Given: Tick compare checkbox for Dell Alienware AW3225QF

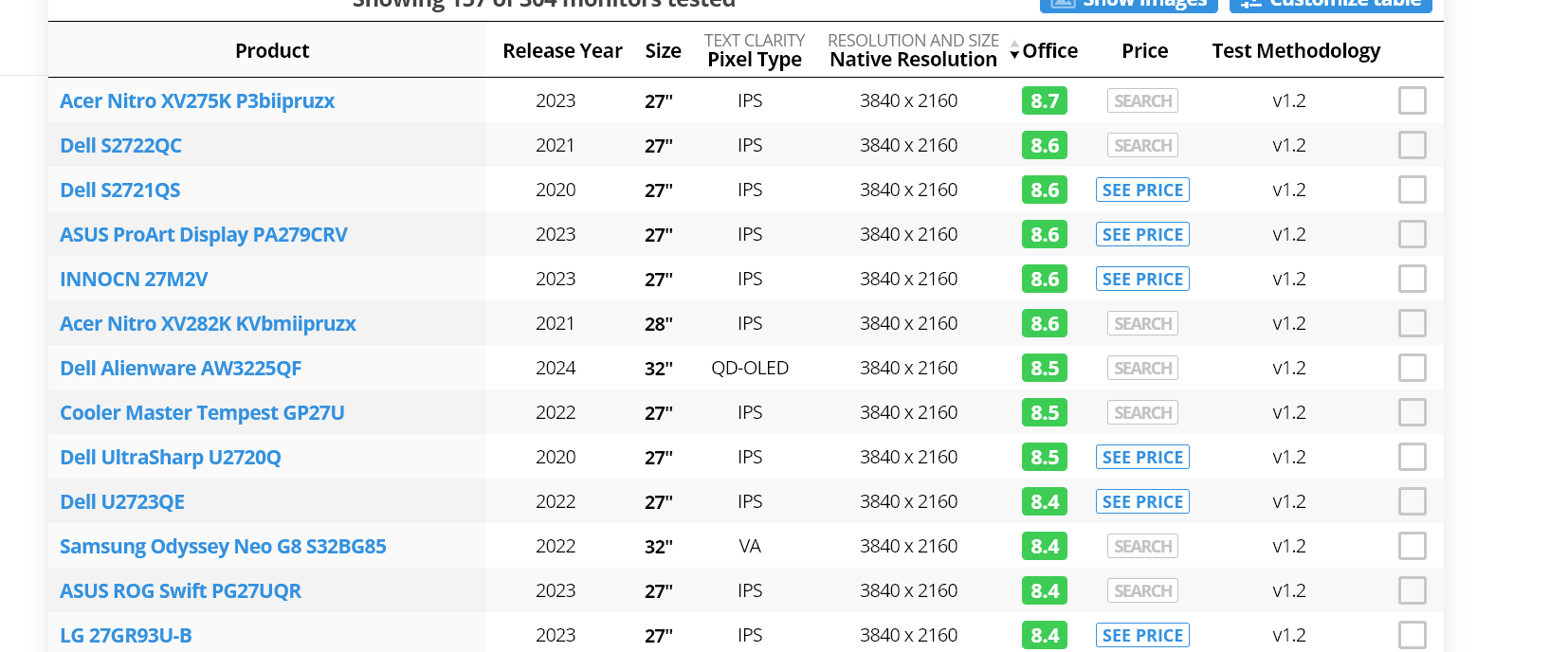Looking at the screenshot, I should [x=1413, y=368].
